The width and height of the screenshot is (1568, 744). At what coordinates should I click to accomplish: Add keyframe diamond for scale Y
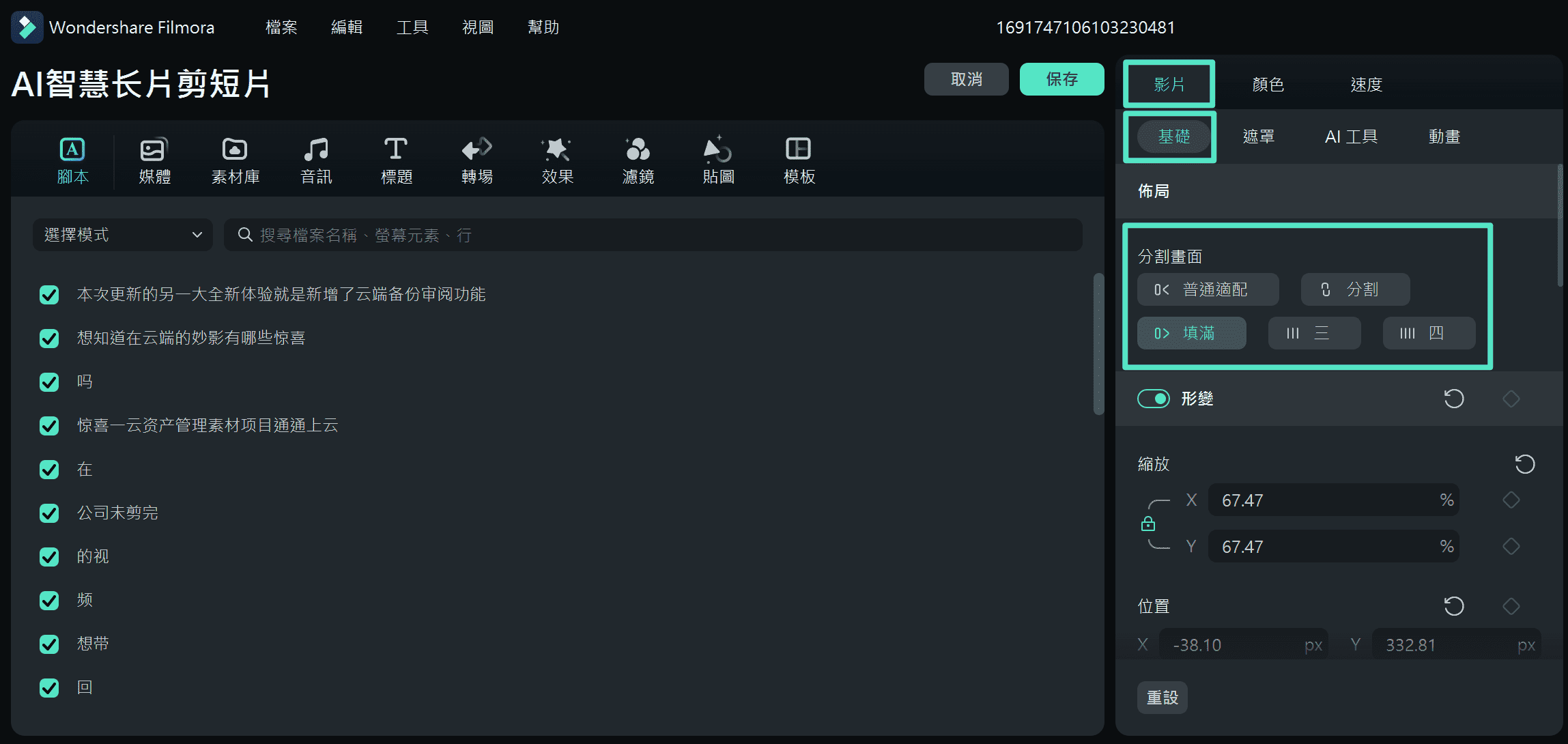point(1511,546)
